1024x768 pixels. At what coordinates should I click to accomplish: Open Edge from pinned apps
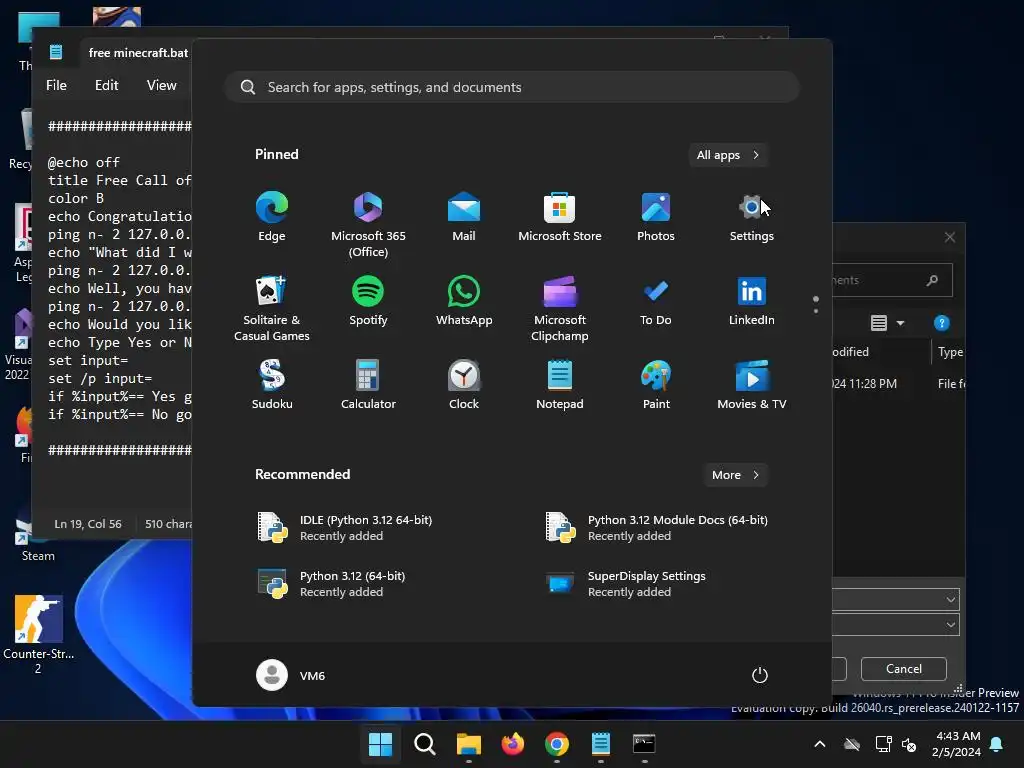272,217
